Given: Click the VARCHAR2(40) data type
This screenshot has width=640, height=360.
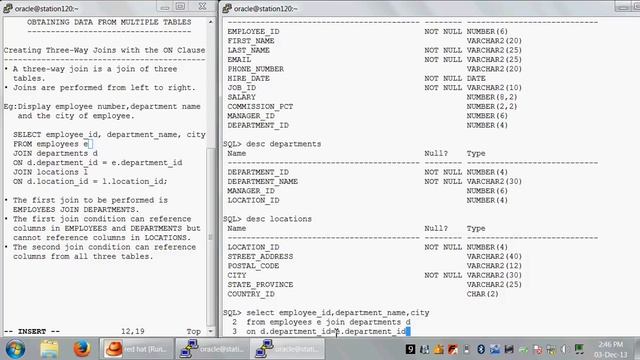Looking at the screenshot, I should pyautogui.click(x=494, y=257).
